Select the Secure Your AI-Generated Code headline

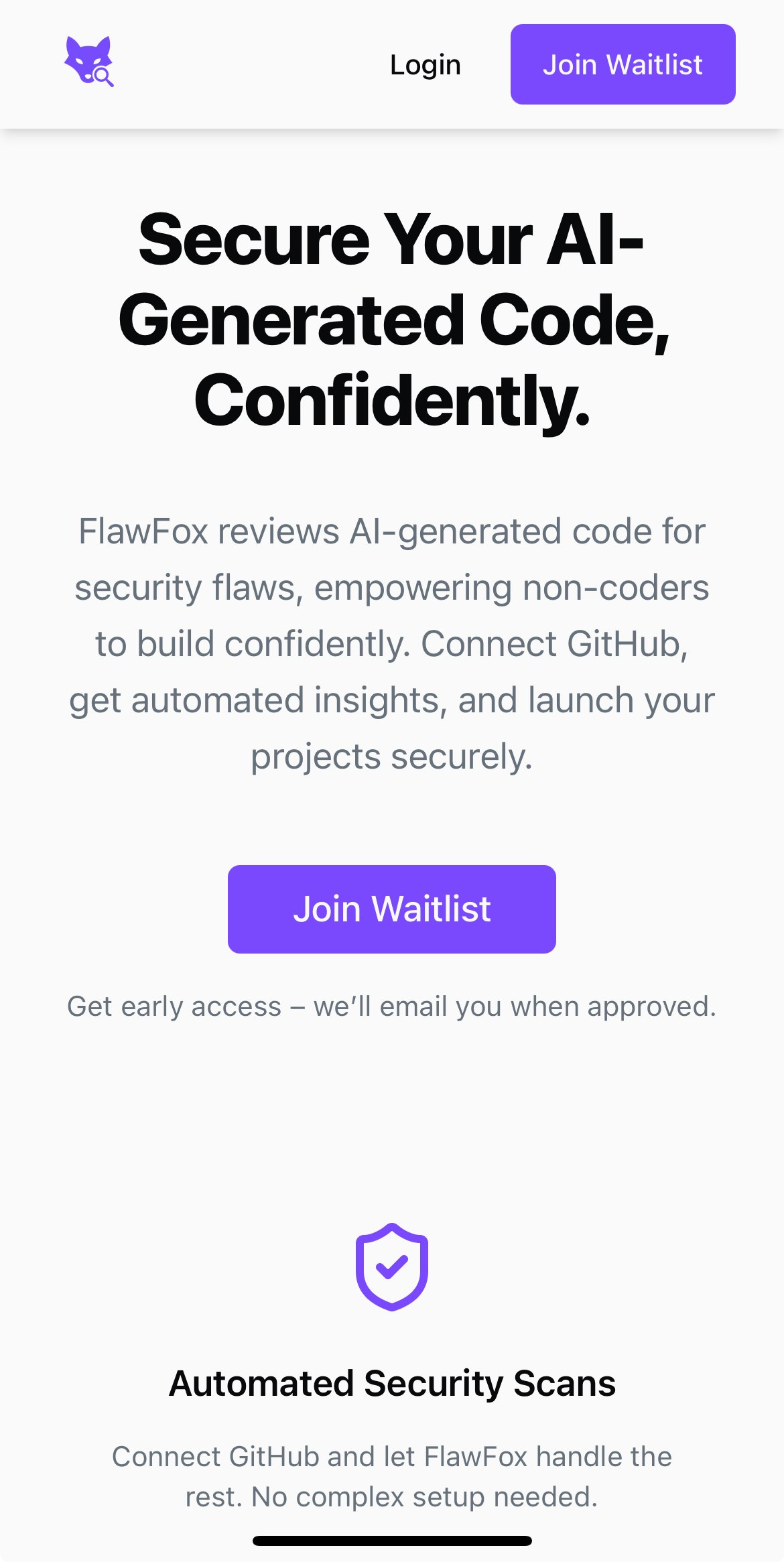click(392, 318)
